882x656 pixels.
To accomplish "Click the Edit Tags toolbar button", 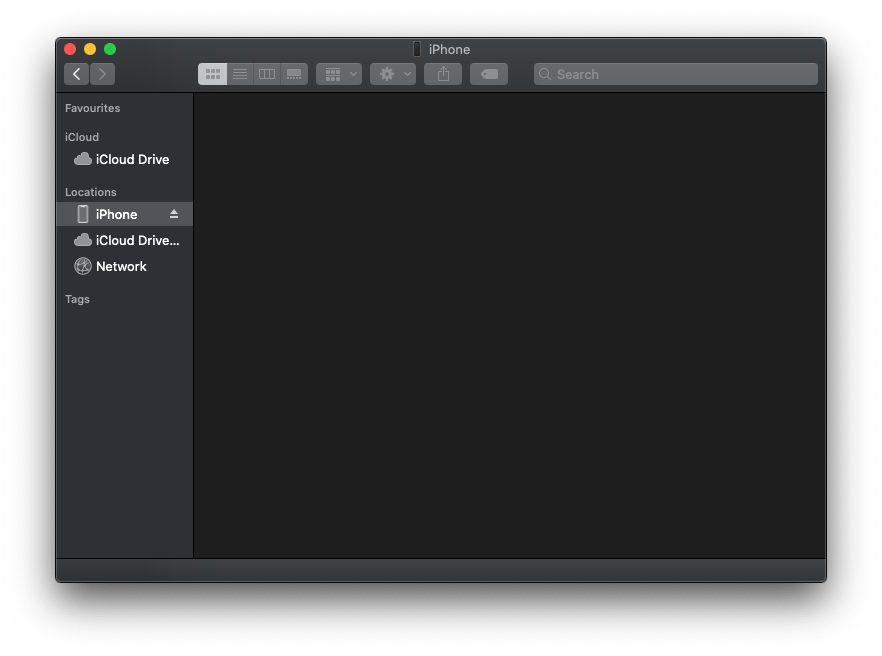I will point(489,74).
